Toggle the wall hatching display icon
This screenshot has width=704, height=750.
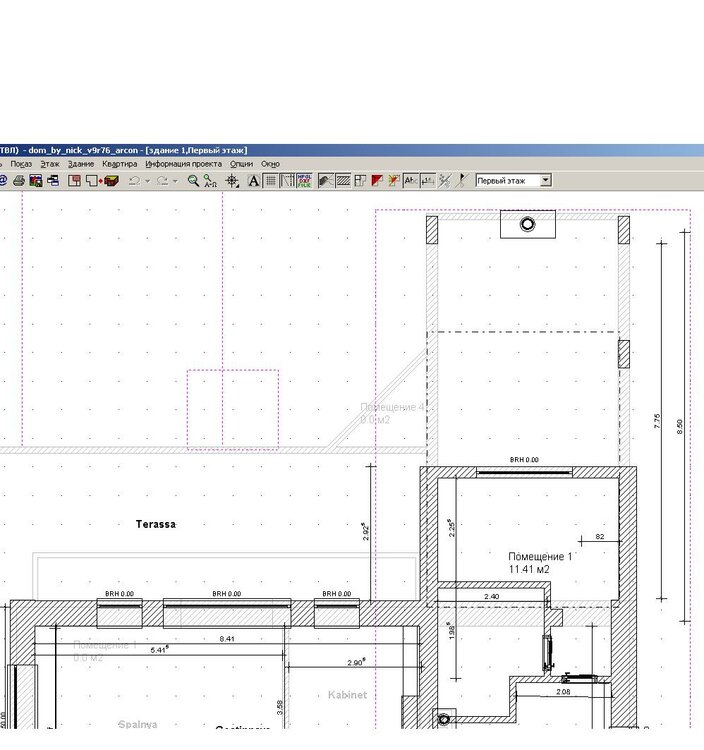pyautogui.click(x=343, y=181)
